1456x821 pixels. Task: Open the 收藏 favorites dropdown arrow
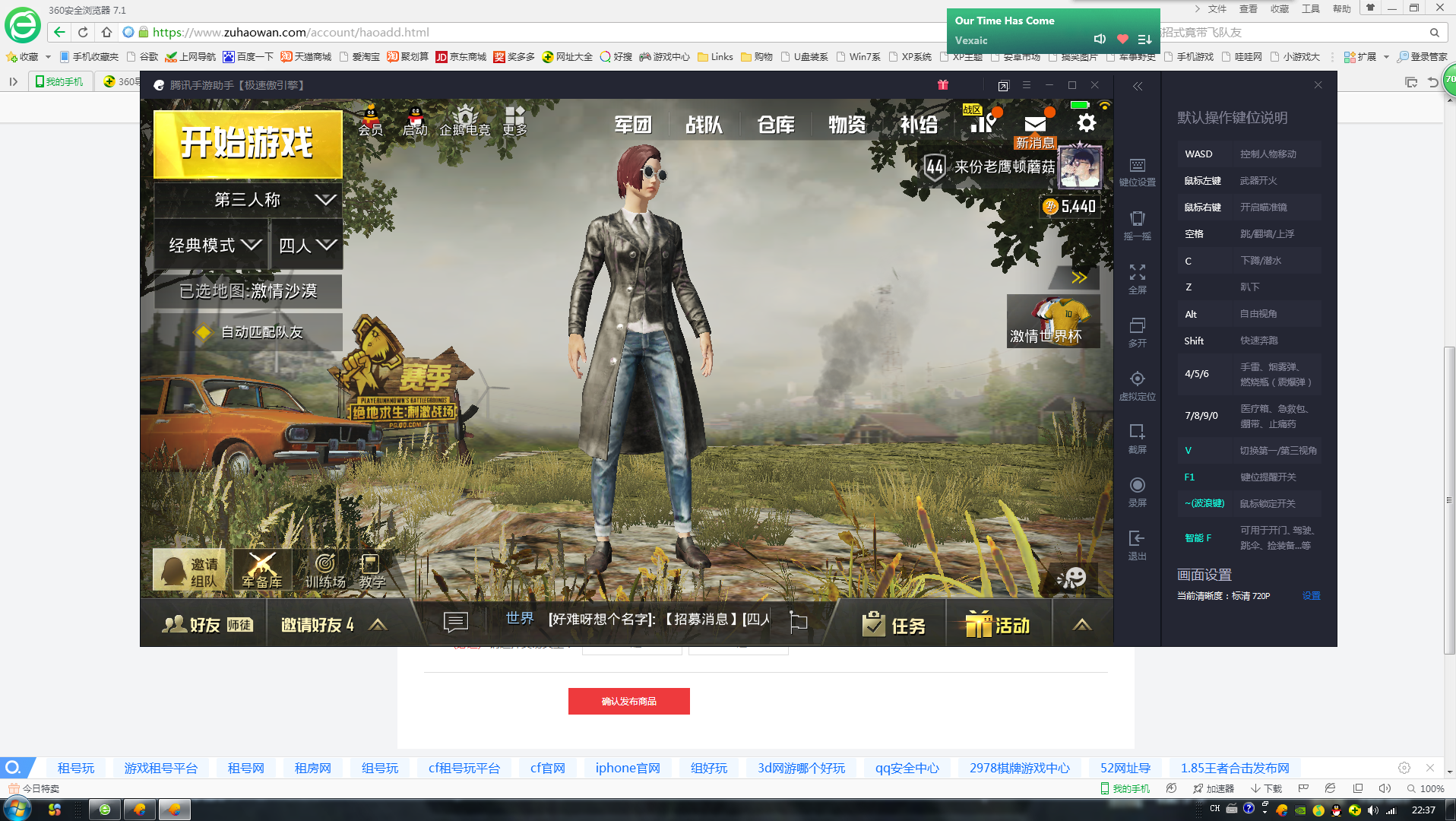[x=48, y=57]
